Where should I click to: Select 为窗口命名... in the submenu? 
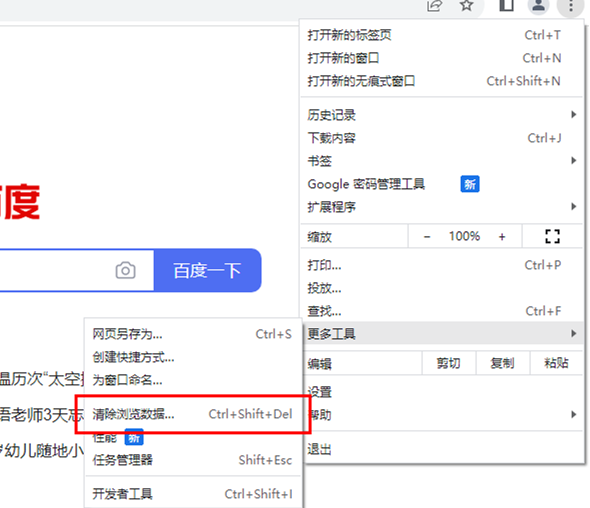click(x=193, y=380)
